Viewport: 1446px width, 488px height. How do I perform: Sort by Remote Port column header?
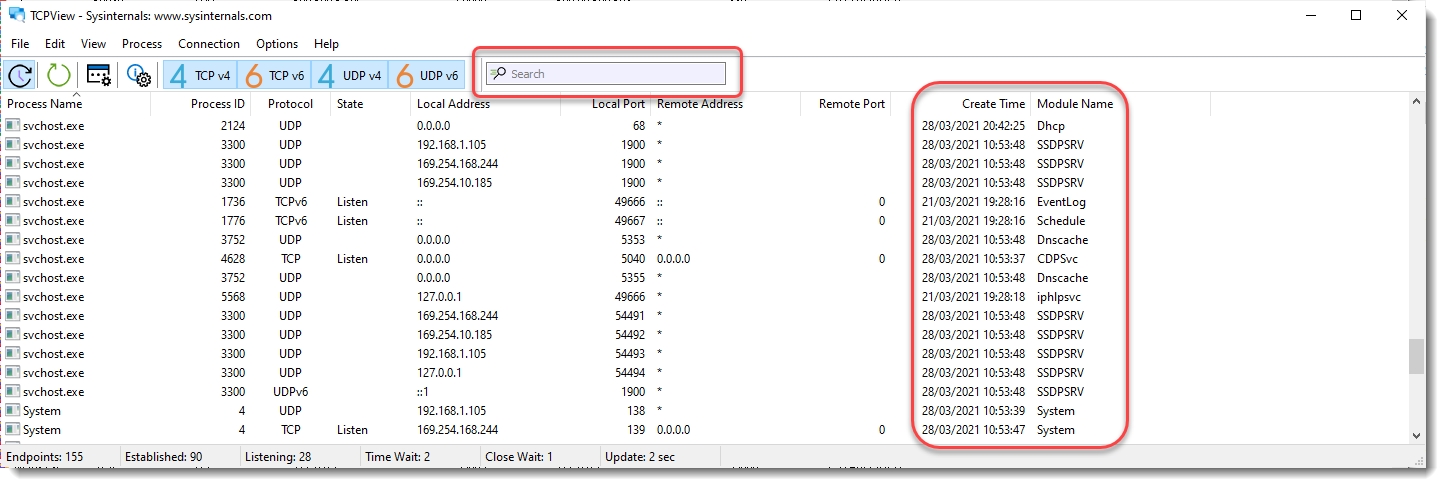[845, 104]
